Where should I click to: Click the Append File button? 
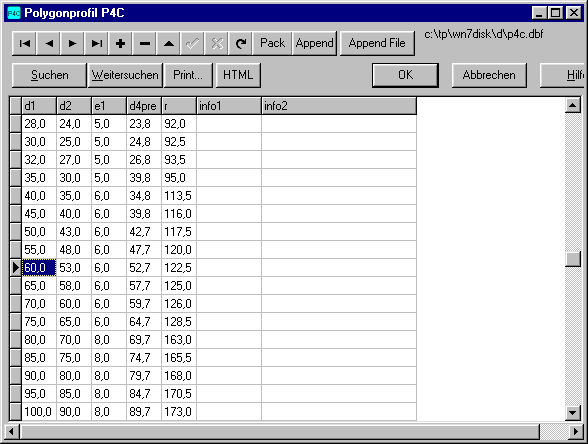pos(377,44)
